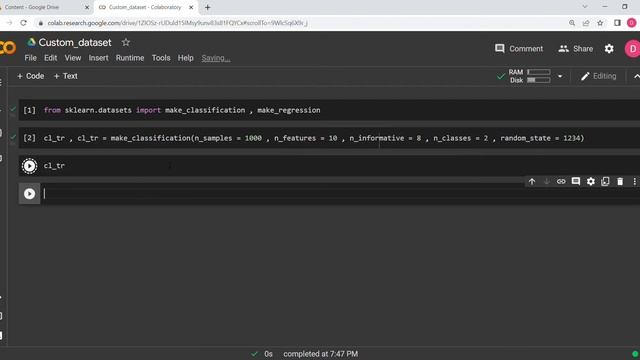Image resolution: width=640 pixels, height=360 pixels.
Task: Click the Colab logo
Action: [7, 48]
